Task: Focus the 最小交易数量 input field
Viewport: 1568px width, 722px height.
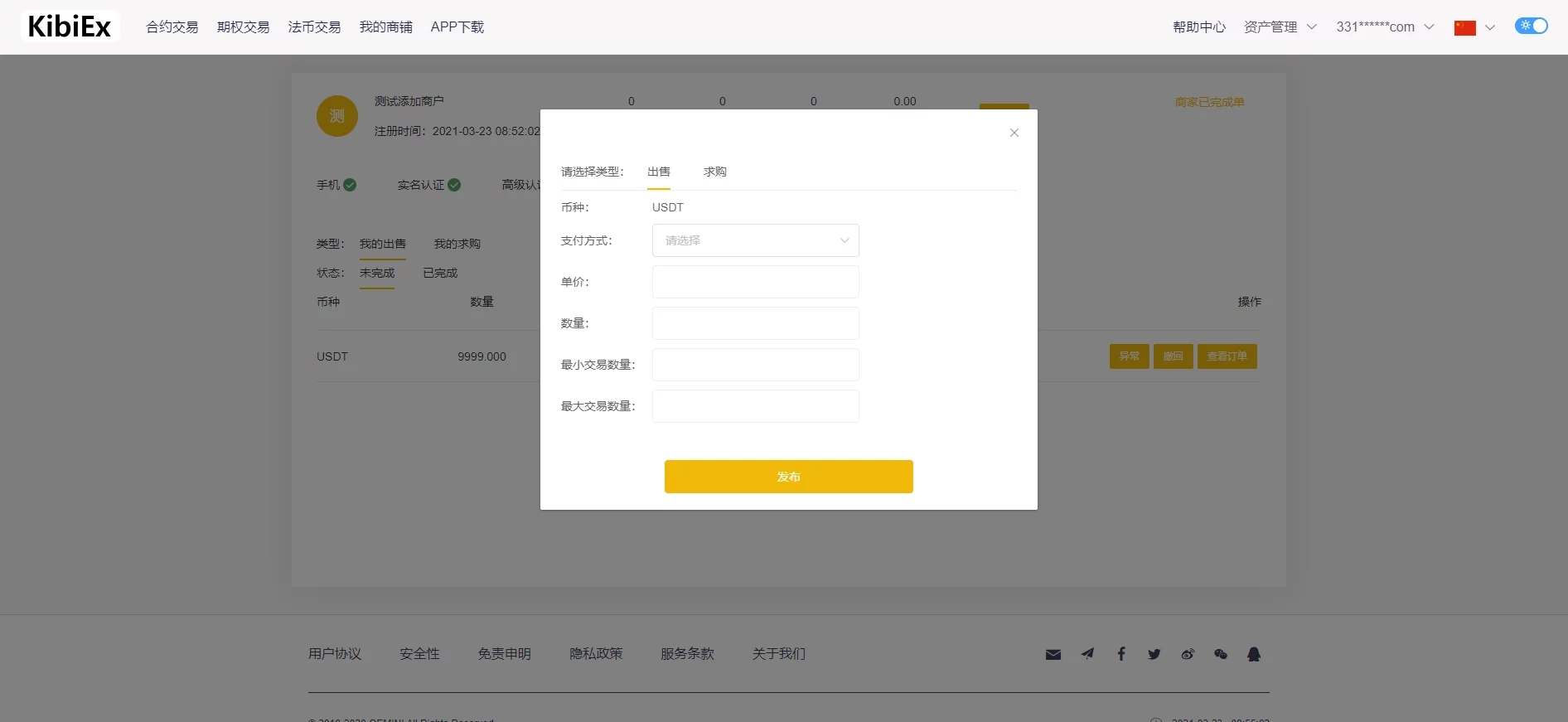Action: [756, 365]
